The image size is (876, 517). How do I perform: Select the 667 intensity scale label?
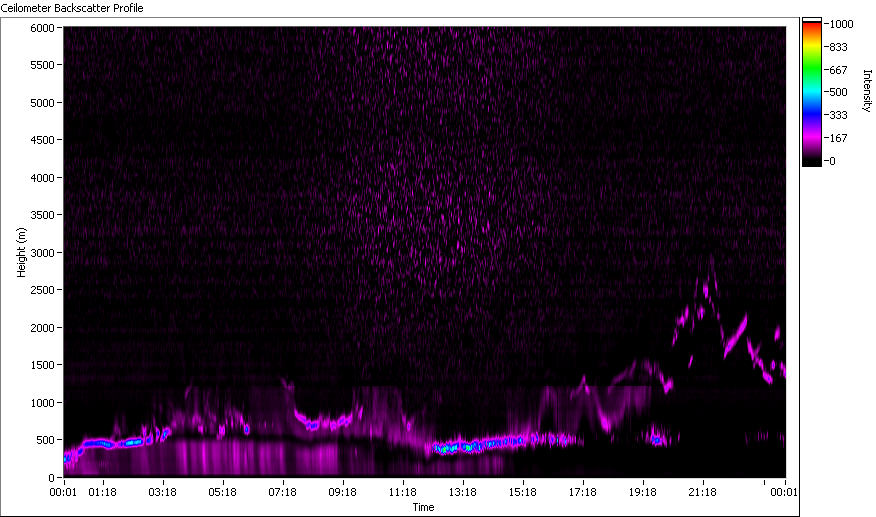coord(839,70)
